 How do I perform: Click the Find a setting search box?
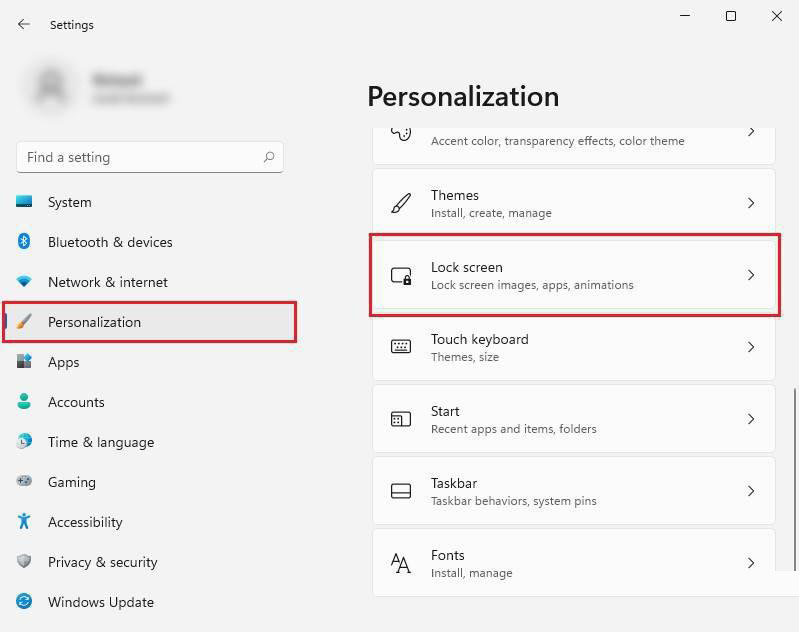140,157
